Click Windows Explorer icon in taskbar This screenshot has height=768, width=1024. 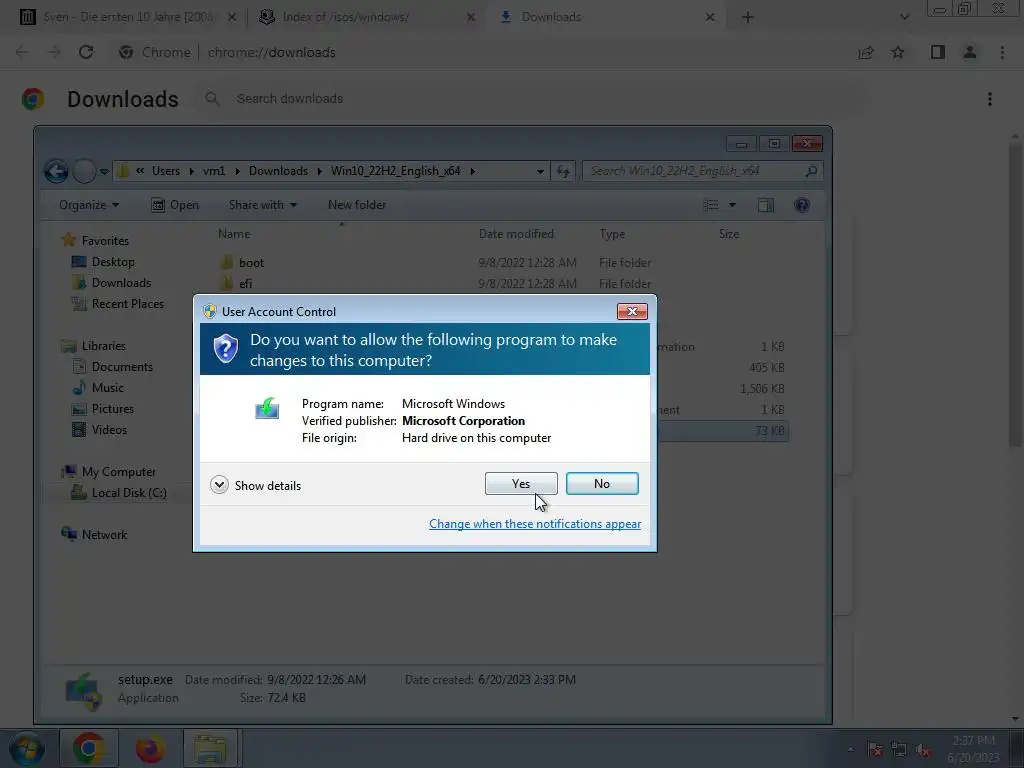[x=212, y=748]
